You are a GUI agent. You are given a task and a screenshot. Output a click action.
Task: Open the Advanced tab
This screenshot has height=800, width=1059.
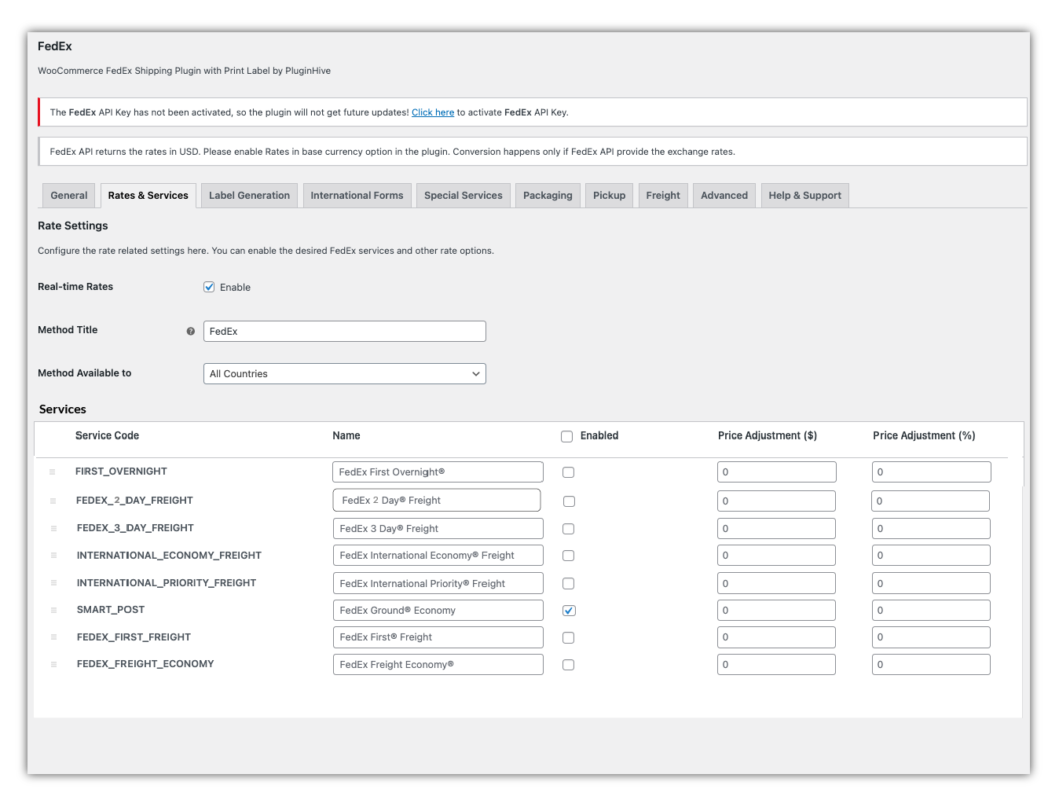point(724,196)
